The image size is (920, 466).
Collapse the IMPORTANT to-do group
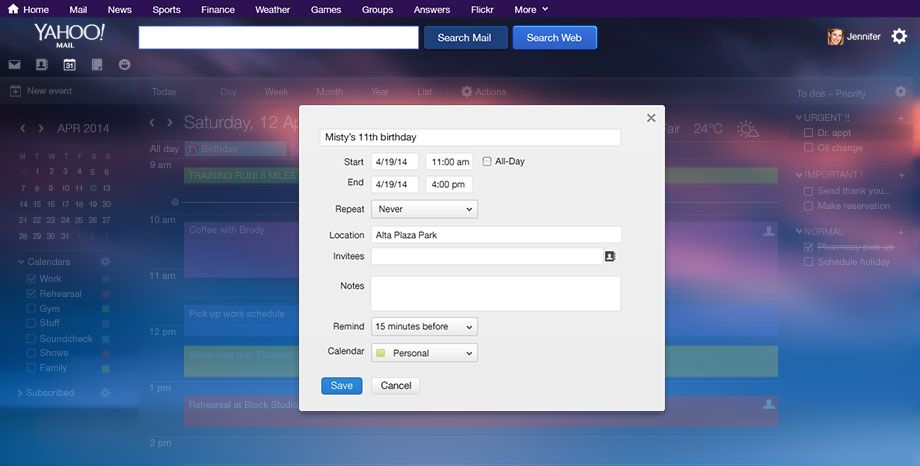point(799,175)
